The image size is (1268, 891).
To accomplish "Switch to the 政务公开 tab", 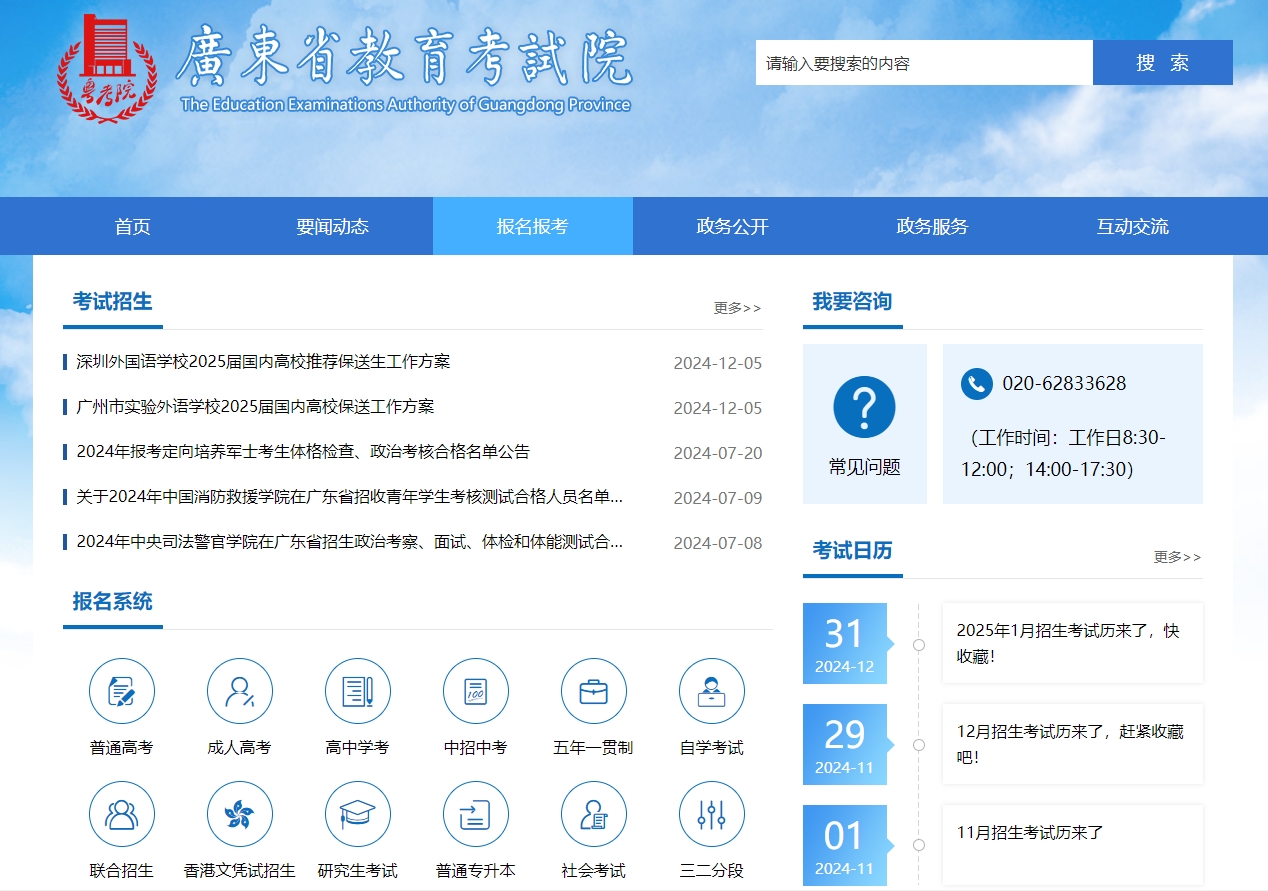I will 732,226.
